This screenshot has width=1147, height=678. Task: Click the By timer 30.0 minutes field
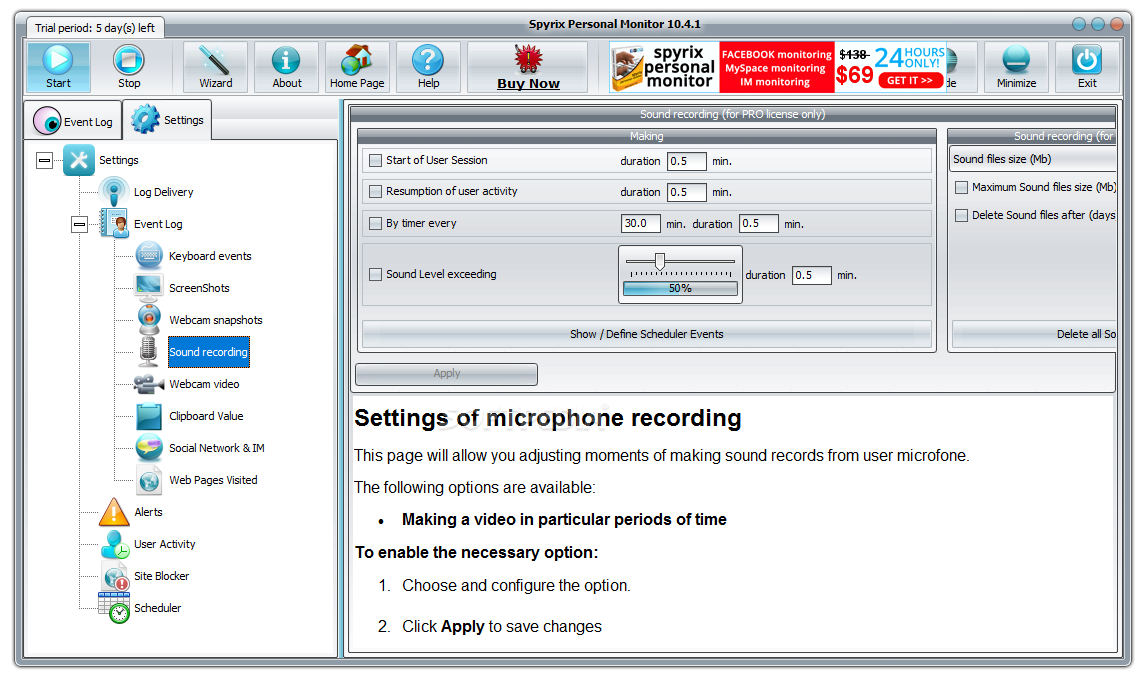tap(640, 224)
